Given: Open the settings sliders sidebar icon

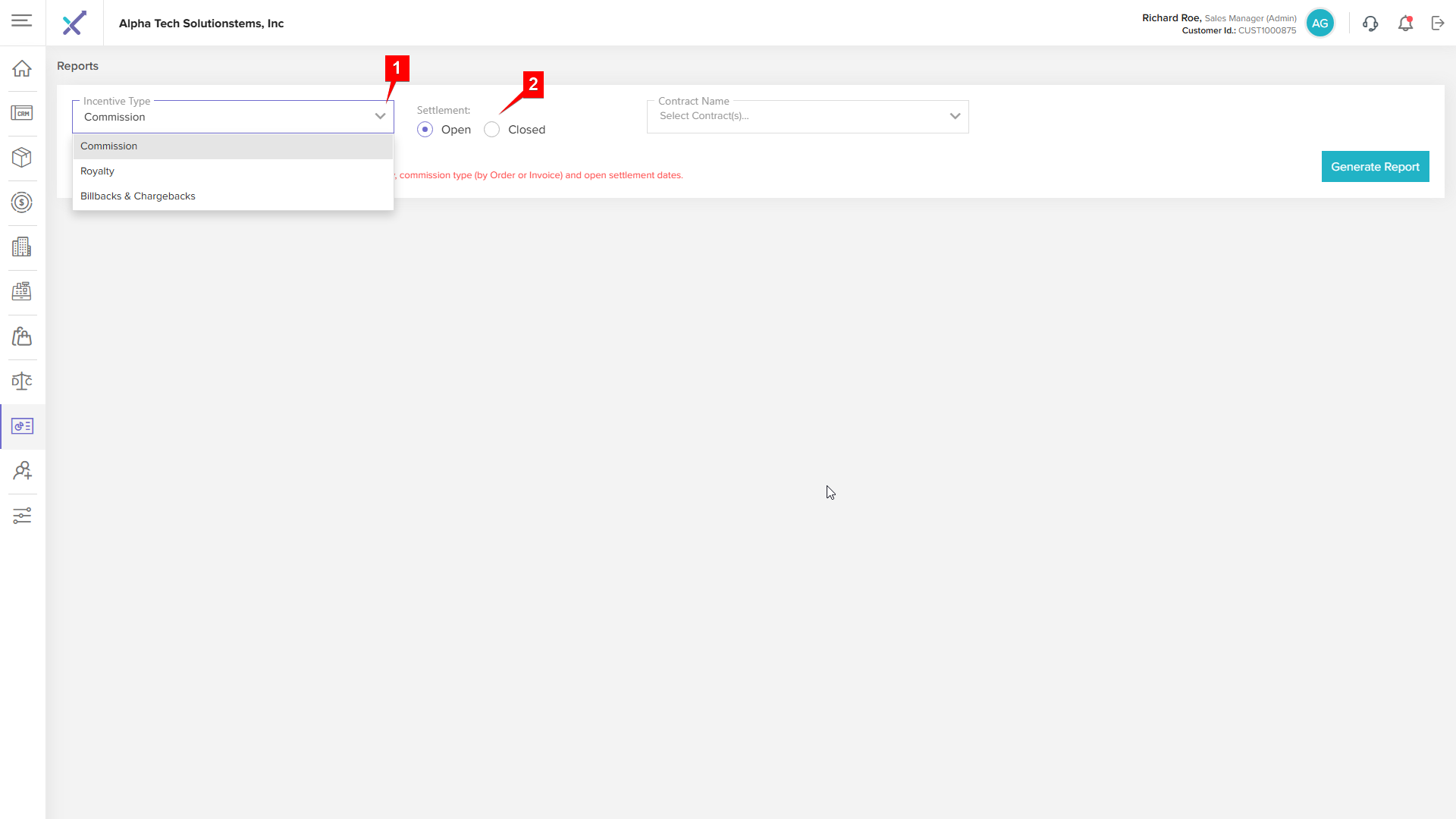Looking at the screenshot, I should [x=22, y=516].
